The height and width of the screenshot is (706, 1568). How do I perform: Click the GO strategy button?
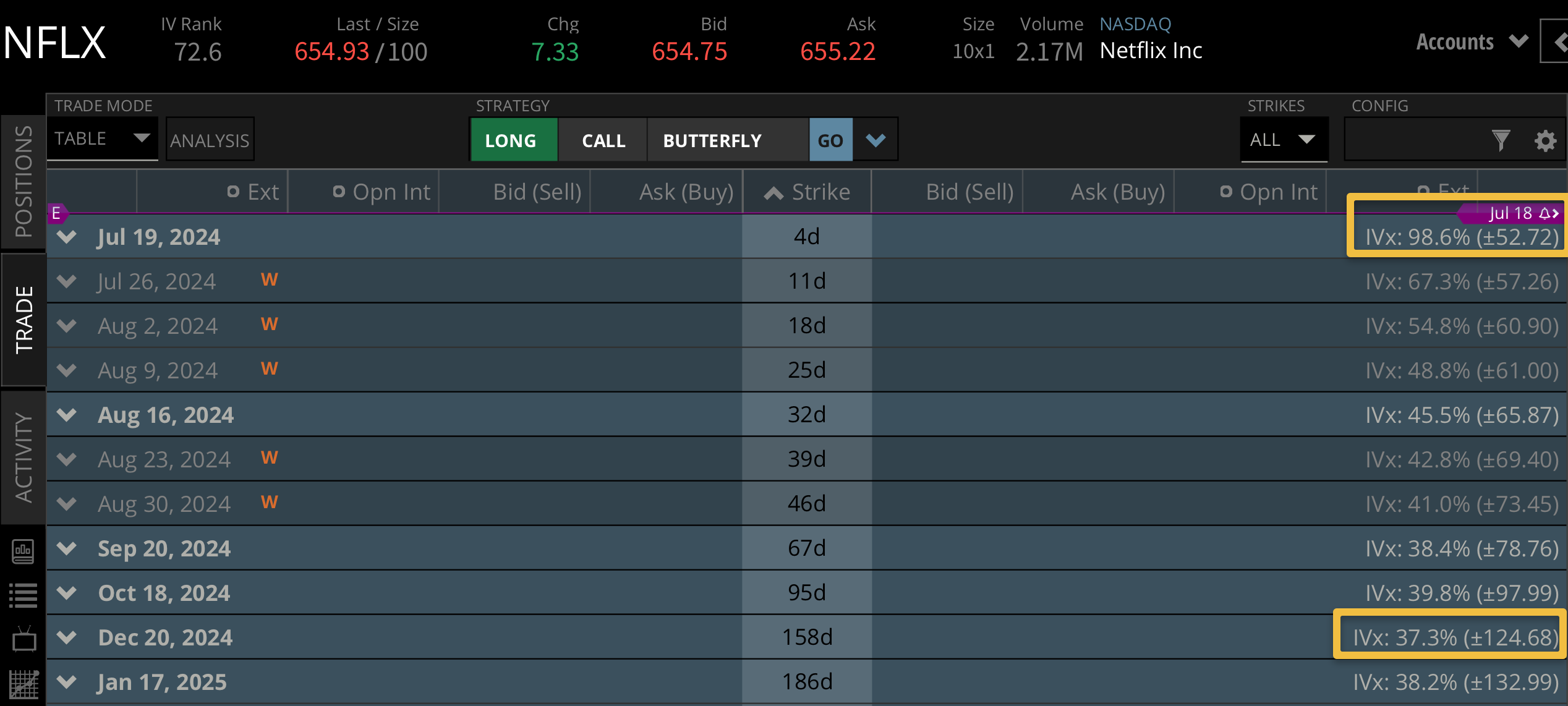click(830, 140)
